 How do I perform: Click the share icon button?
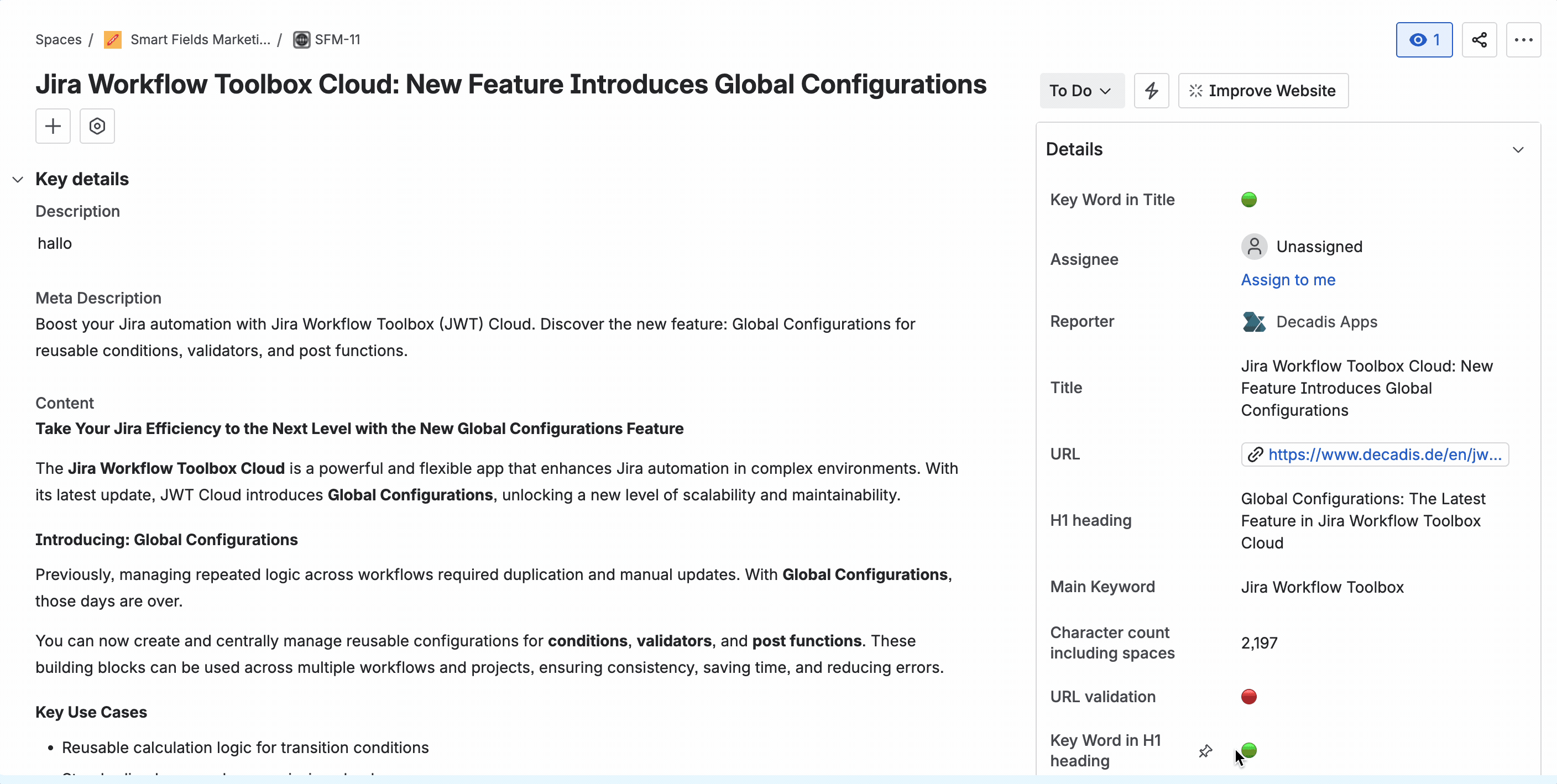1478,40
